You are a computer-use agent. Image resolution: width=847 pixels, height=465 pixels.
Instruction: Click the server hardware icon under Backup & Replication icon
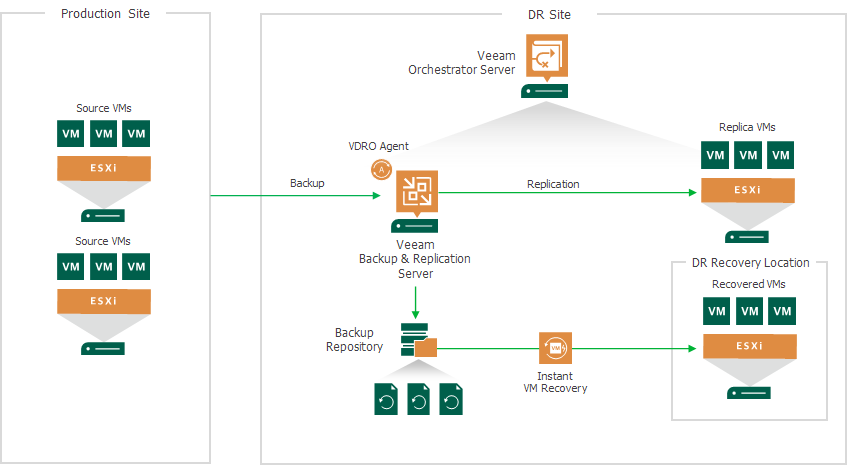415,226
